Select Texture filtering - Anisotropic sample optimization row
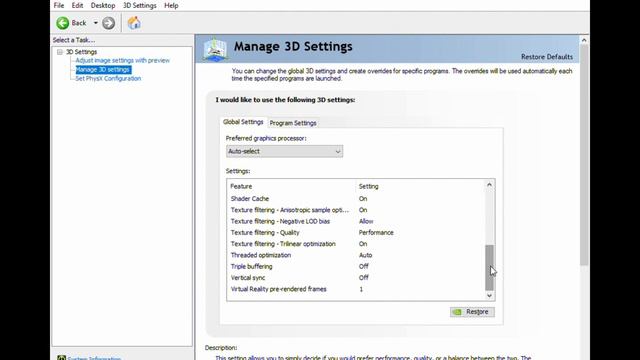 355,210
